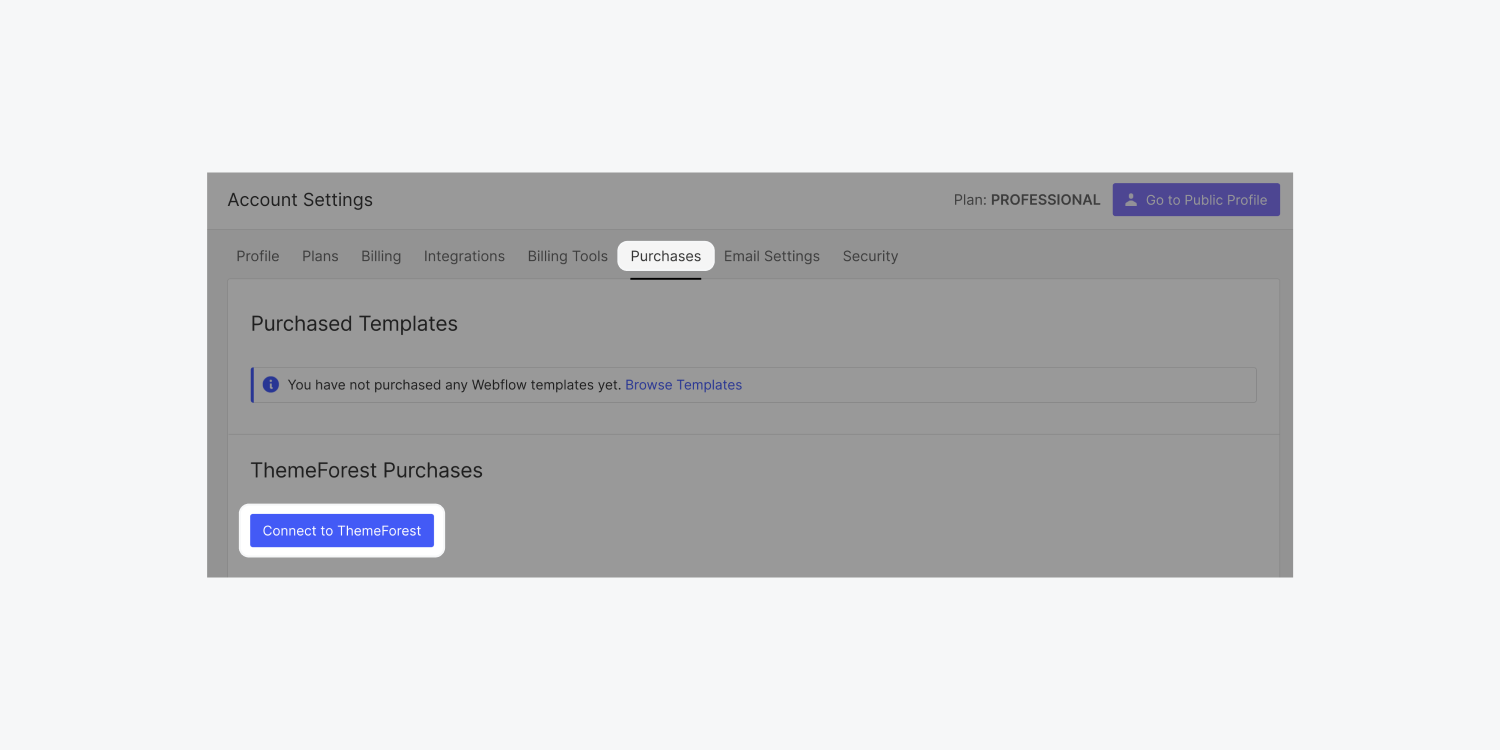Open the Billing Tools tab
The width and height of the screenshot is (1501, 751).
click(x=567, y=256)
